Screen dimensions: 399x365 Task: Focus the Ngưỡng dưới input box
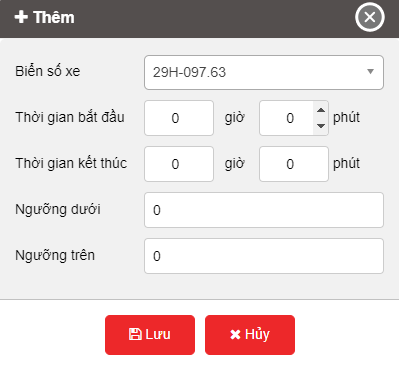[x=264, y=210]
